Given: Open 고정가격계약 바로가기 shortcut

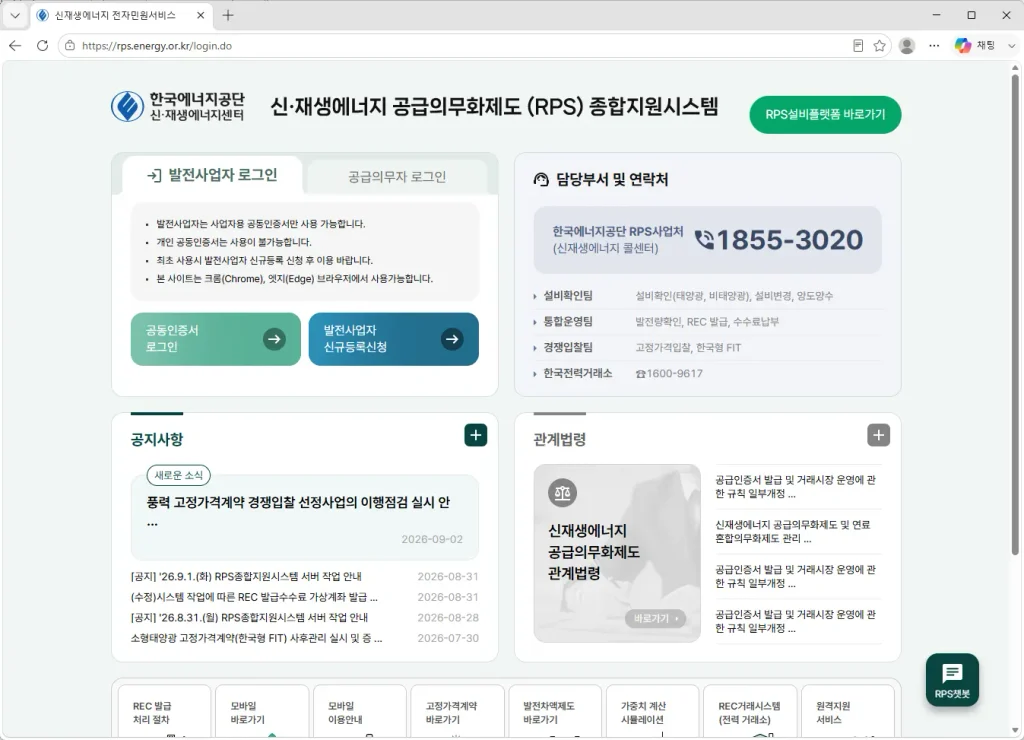Looking at the screenshot, I should click(457, 712).
